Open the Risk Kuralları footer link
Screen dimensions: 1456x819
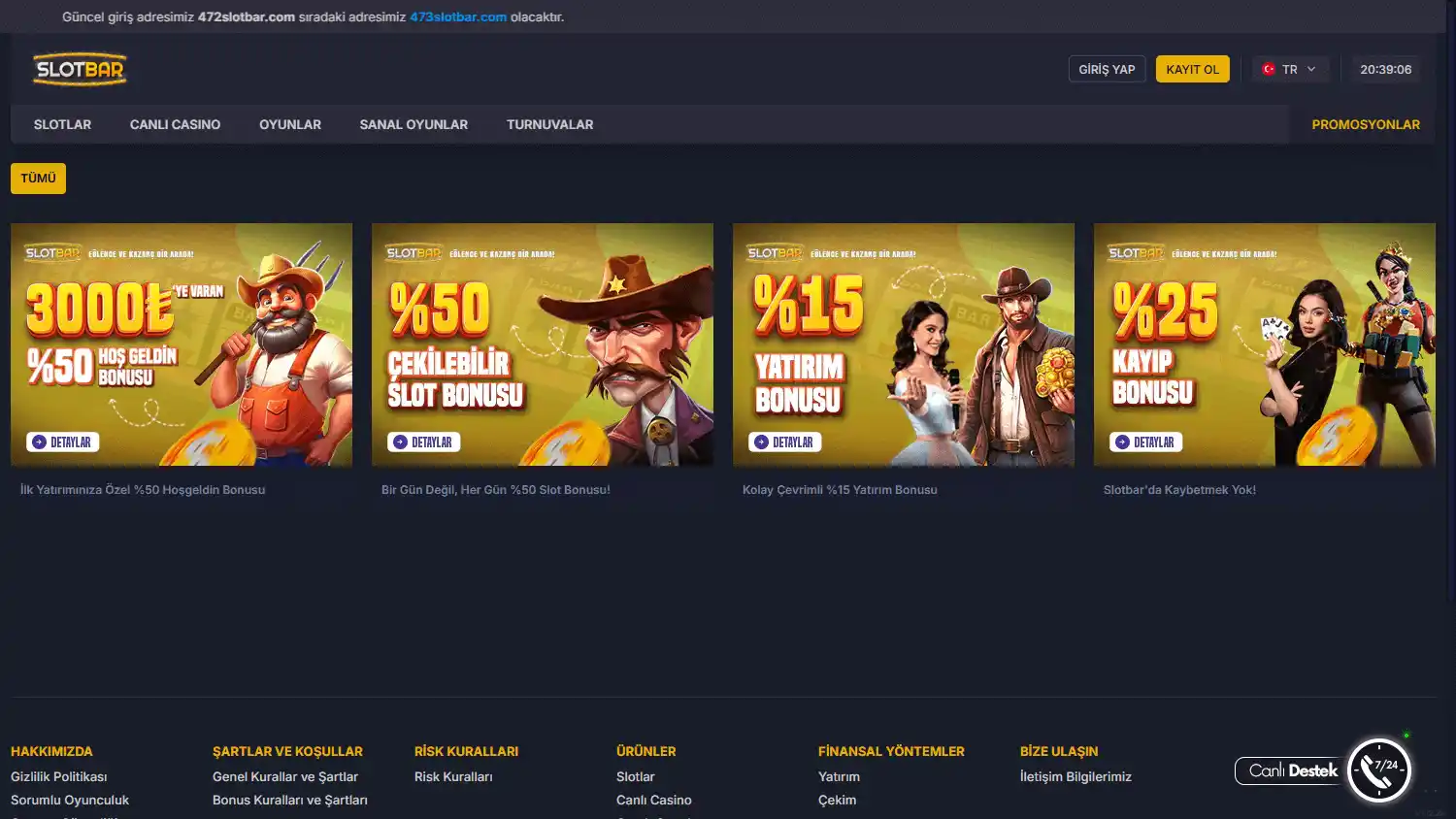click(453, 776)
